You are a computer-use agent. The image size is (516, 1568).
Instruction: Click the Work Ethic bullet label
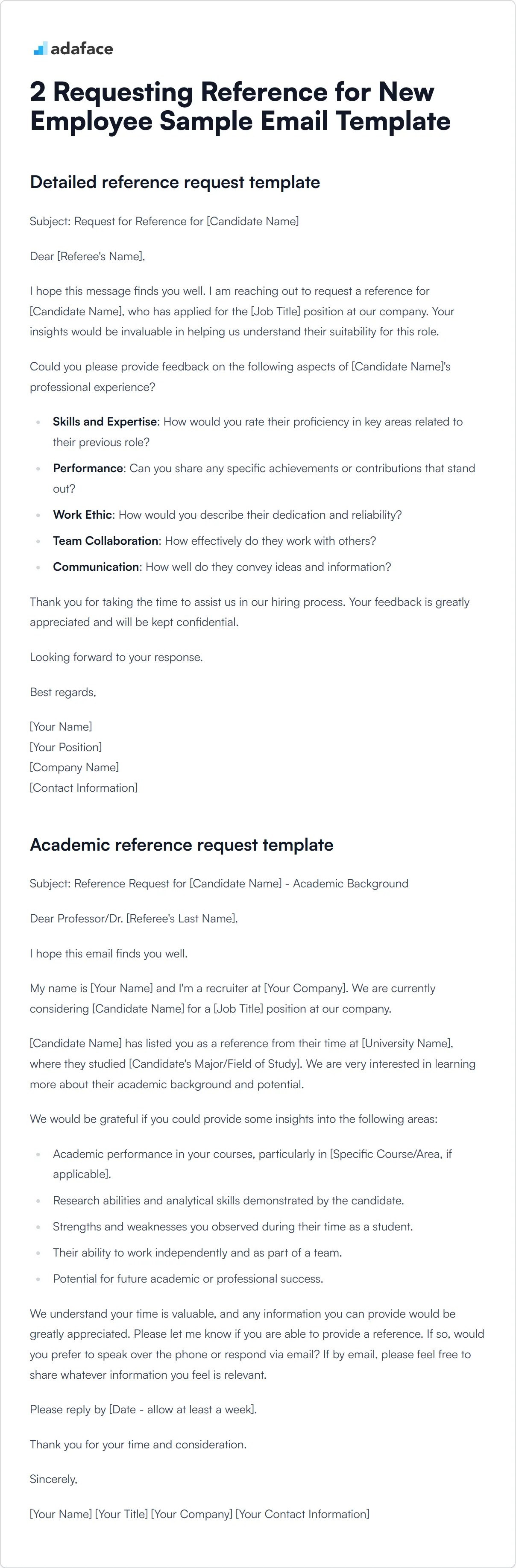82,515
